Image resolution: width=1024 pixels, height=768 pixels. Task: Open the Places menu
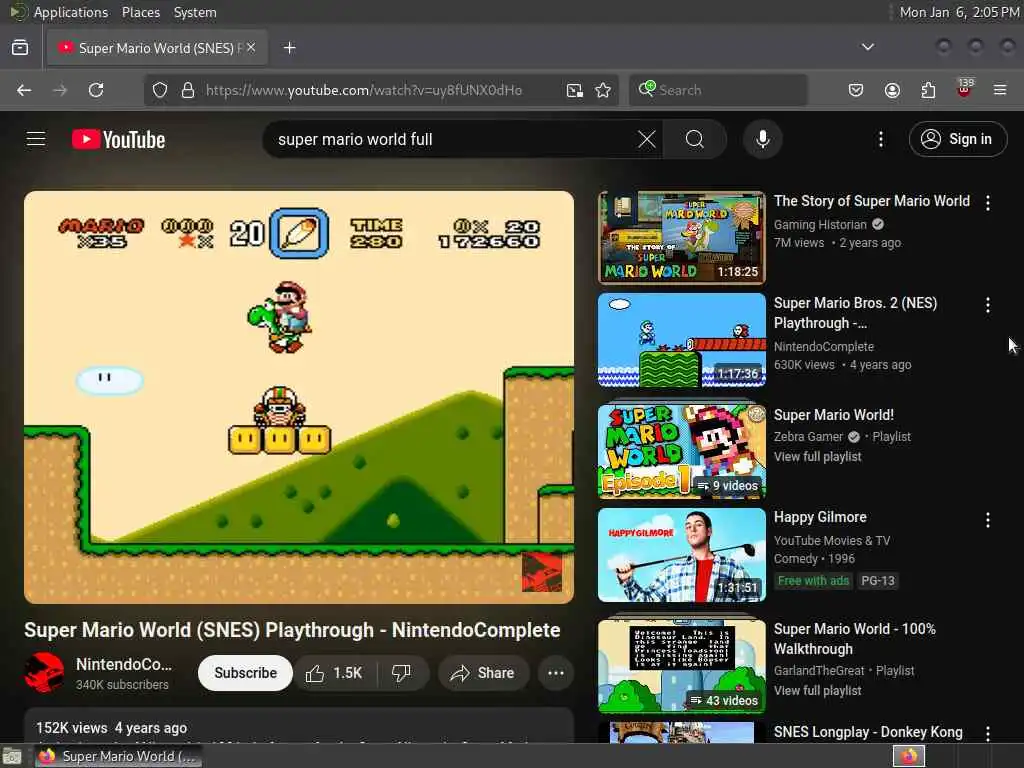[x=141, y=12]
